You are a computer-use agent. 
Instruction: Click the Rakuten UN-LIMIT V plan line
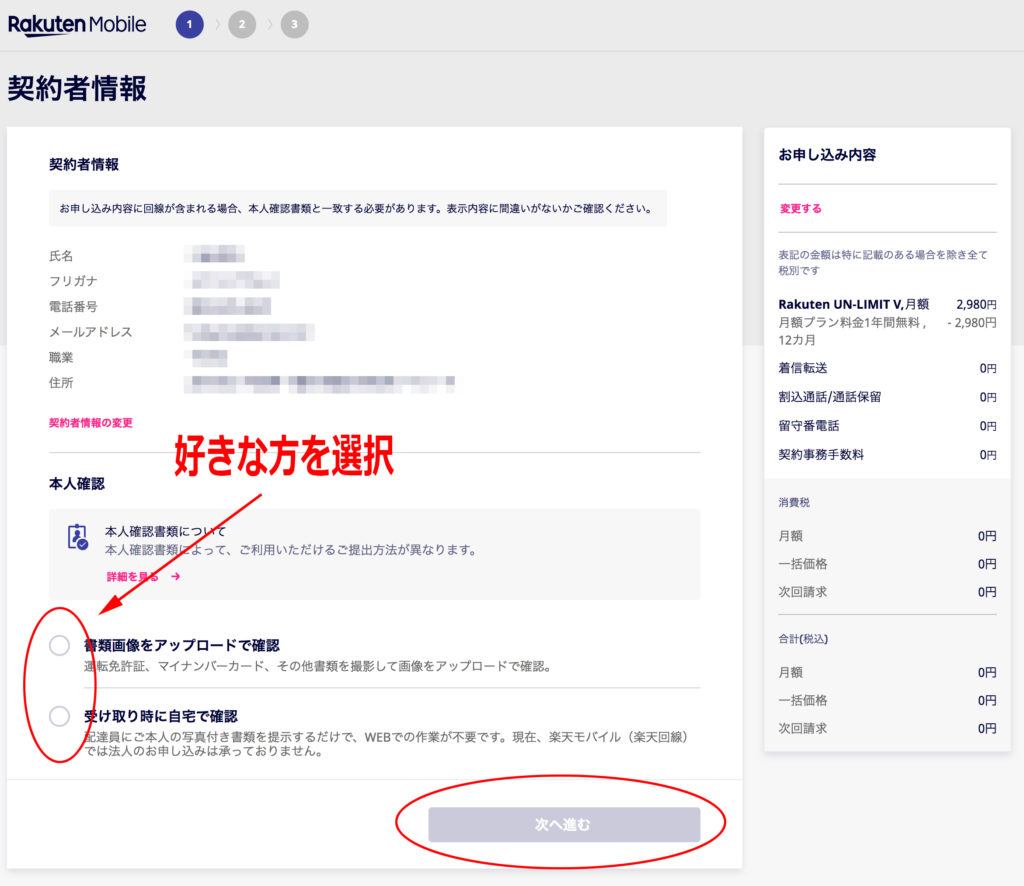853,304
